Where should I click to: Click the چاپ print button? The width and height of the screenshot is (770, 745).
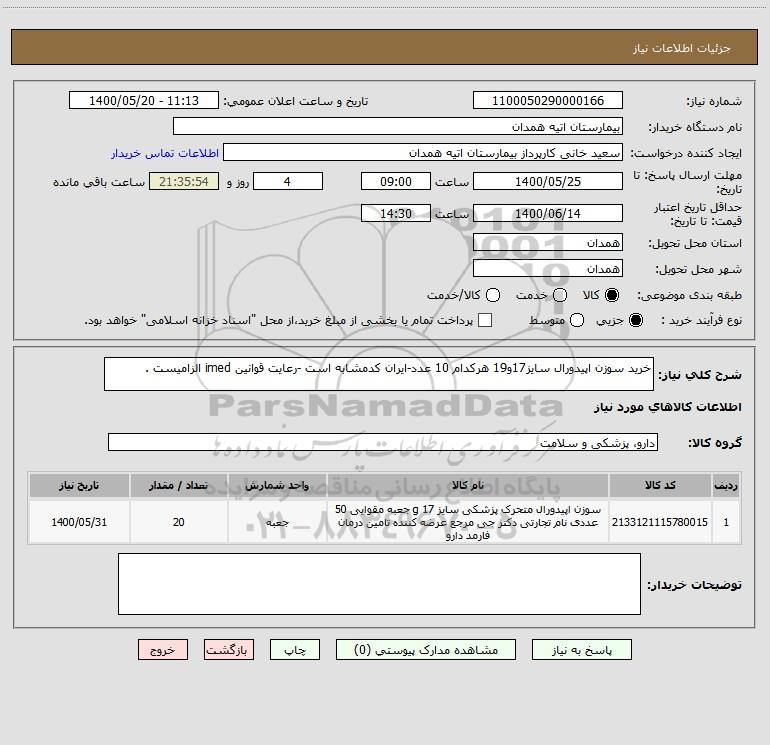[x=295, y=650]
